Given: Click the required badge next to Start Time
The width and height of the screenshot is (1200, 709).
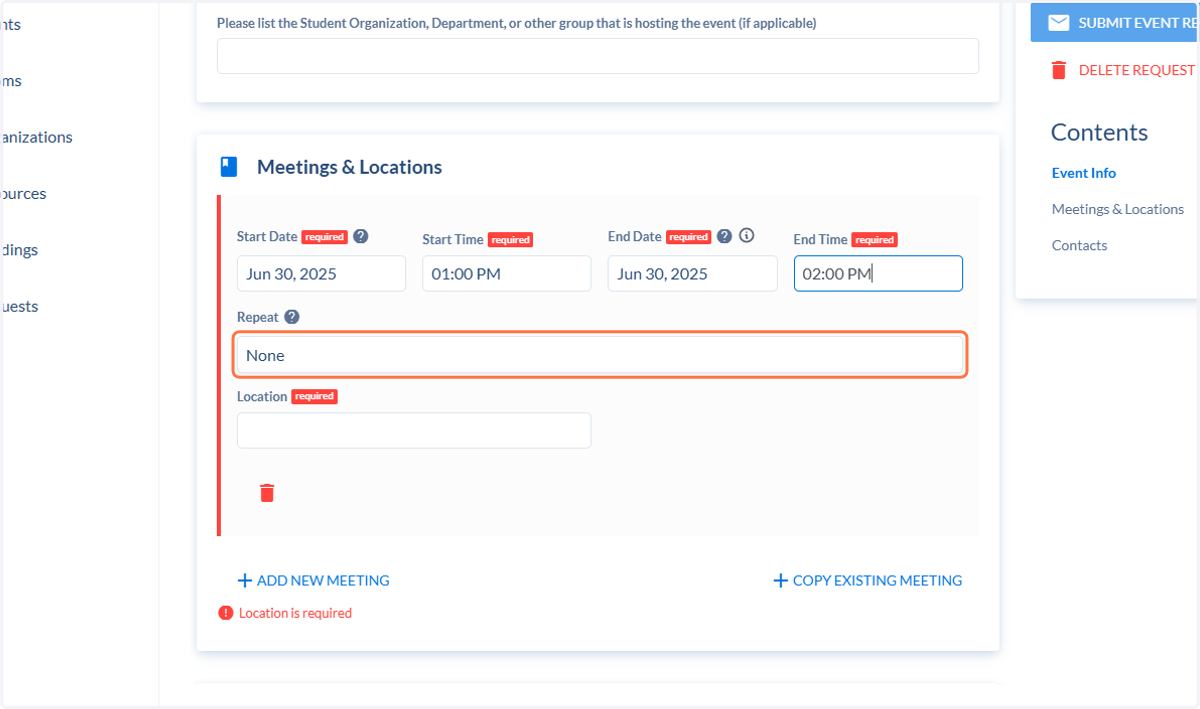Looking at the screenshot, I should [510, 240].
